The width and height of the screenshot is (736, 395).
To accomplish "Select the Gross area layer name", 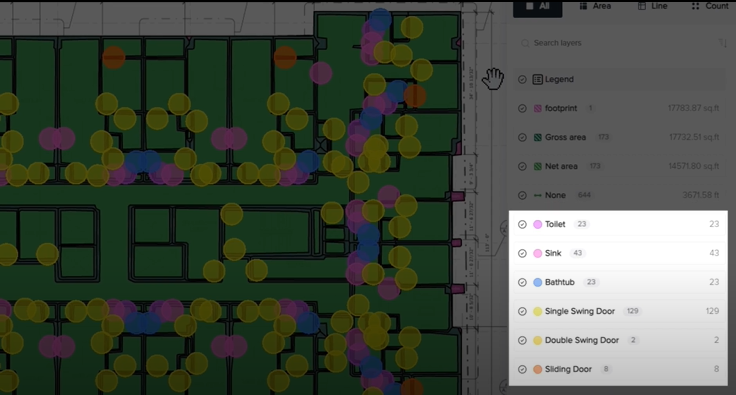I will (565, 137).
